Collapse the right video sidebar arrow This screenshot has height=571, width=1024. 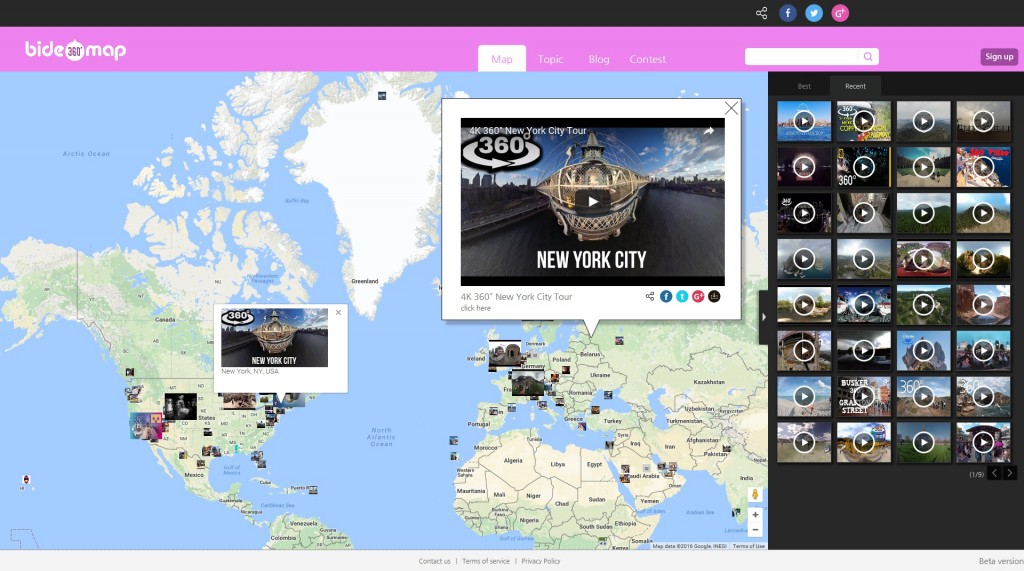(763, 318)
